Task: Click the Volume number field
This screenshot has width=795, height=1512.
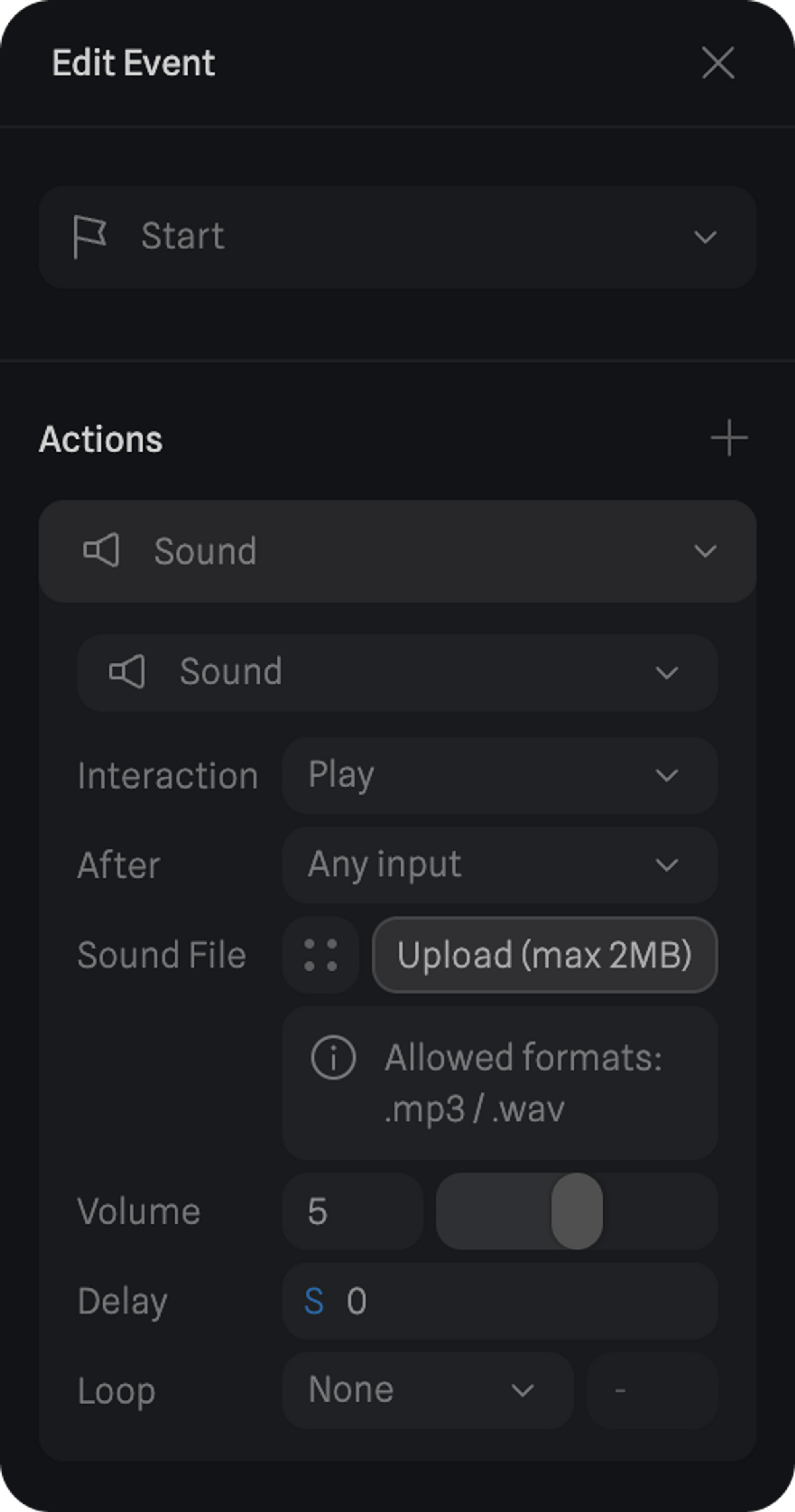Action: point(352,1212)
